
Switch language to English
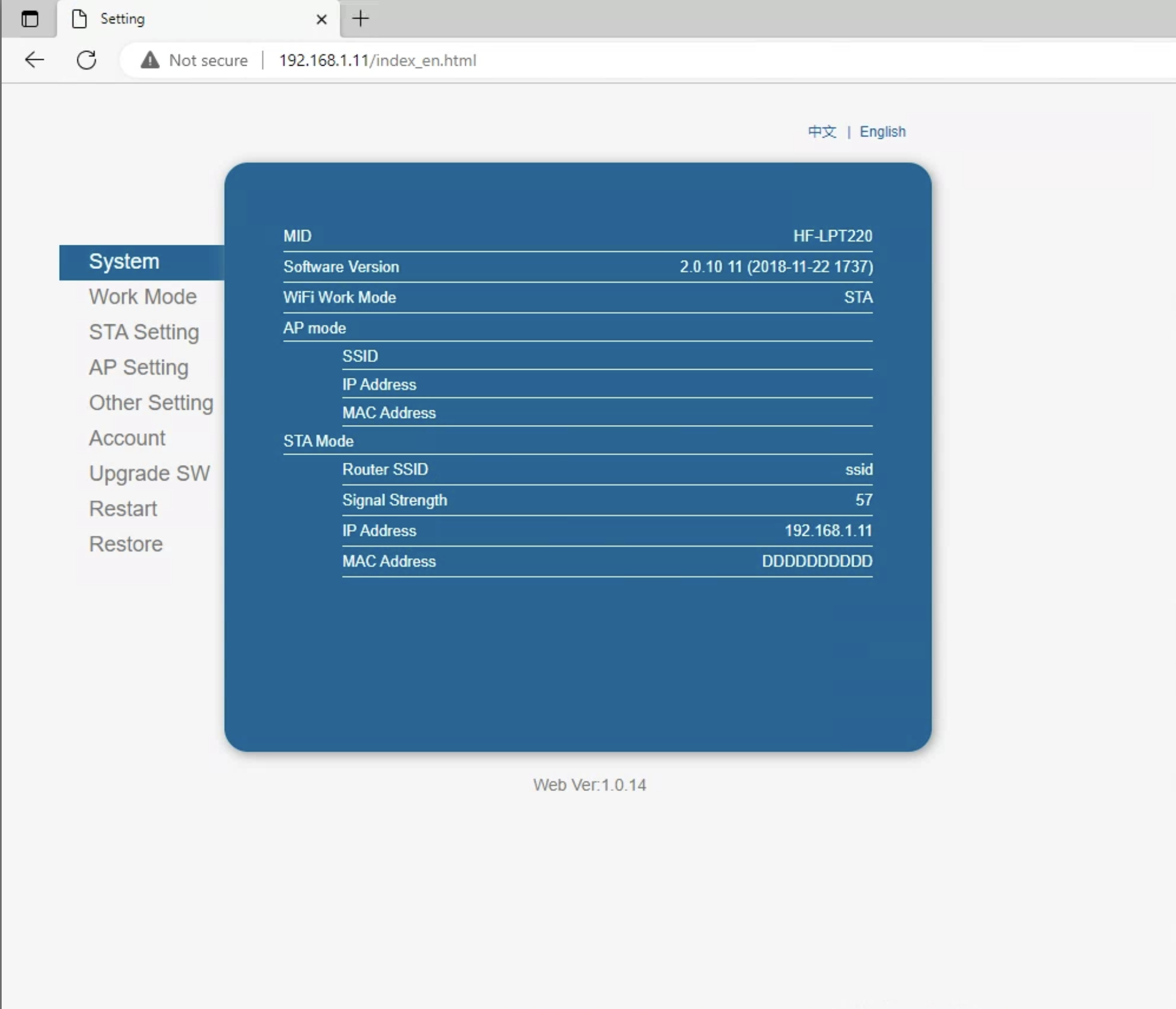point(882,131)
